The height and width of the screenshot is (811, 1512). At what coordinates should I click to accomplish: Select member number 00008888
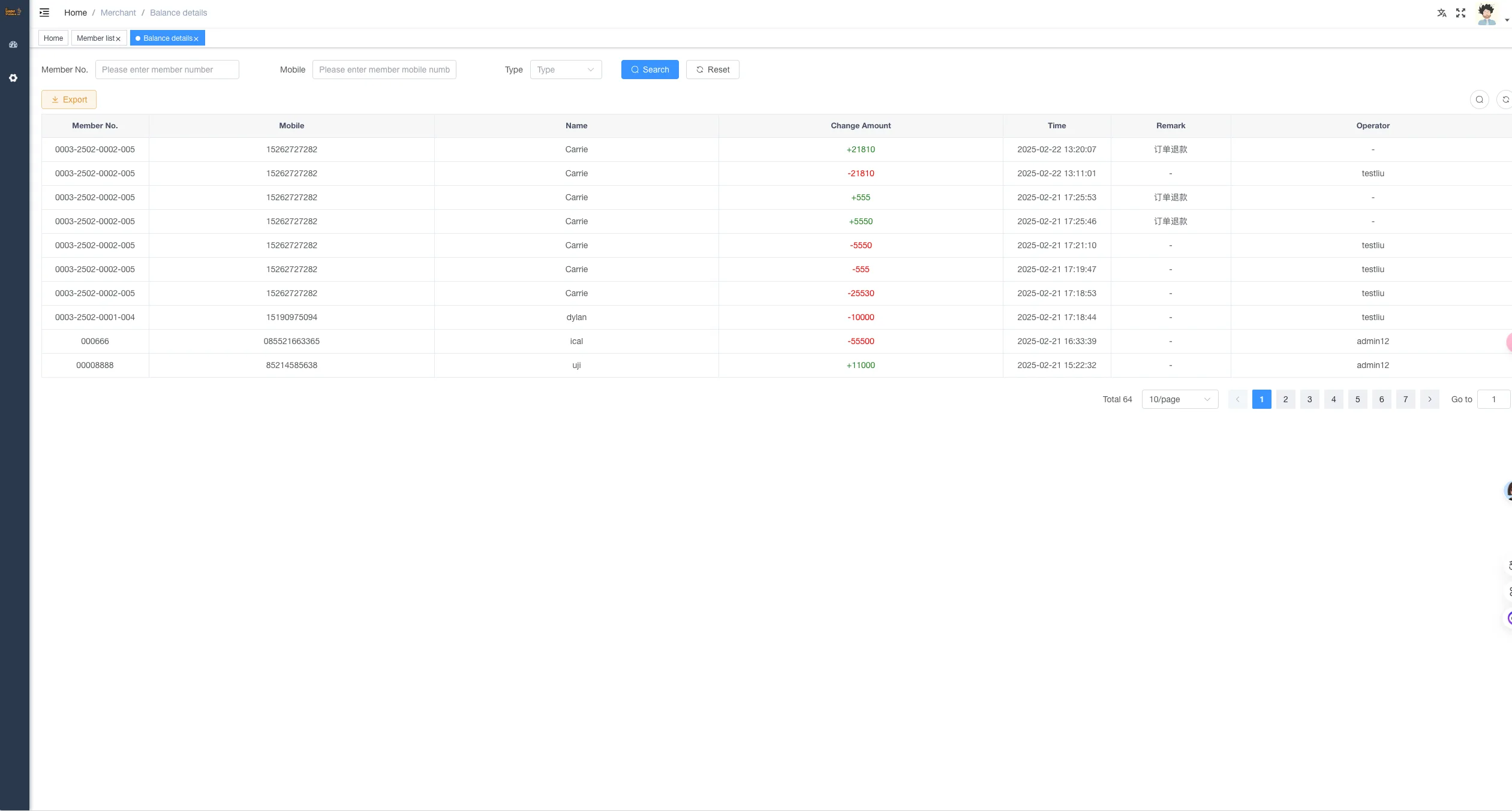95,366
